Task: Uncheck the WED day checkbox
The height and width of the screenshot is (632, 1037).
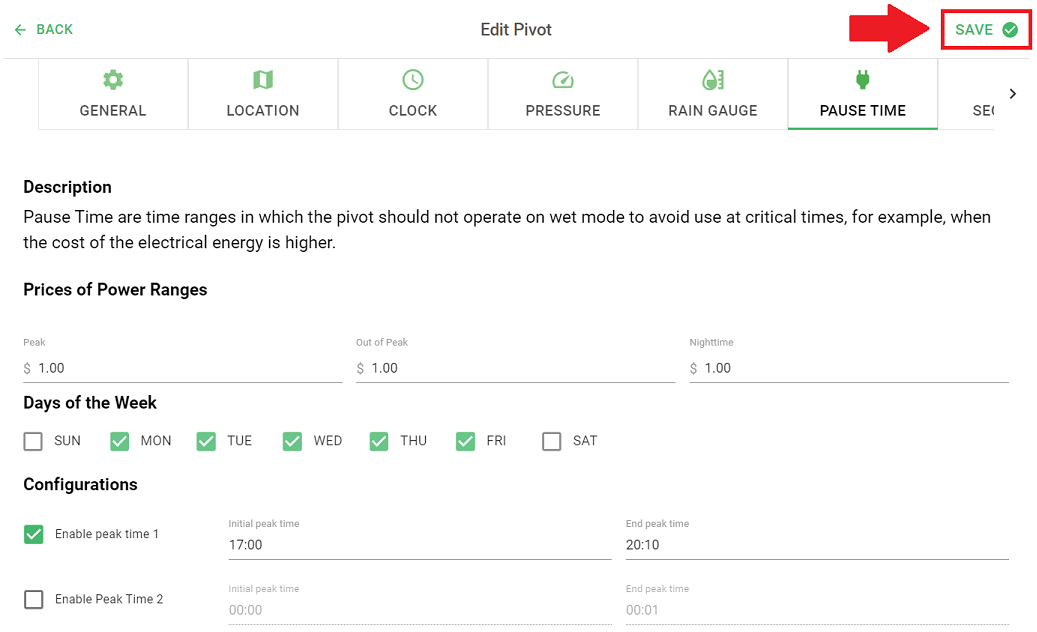Action: pos(292,441)
